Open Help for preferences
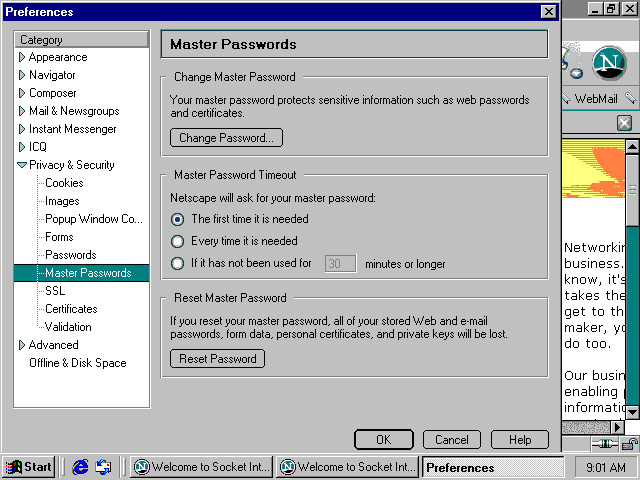This screenshot has width=640, height=480. coord(520,440)
